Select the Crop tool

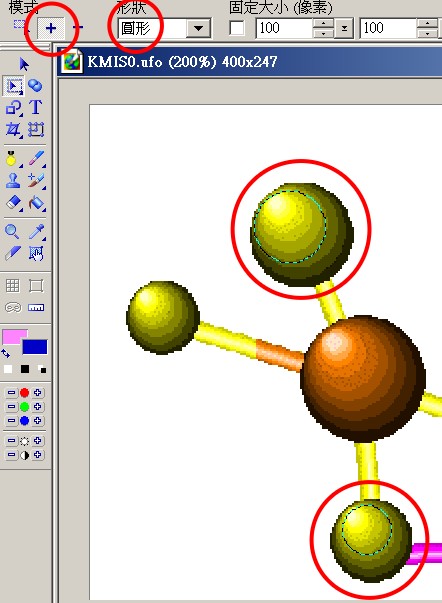tap(13, 130)
